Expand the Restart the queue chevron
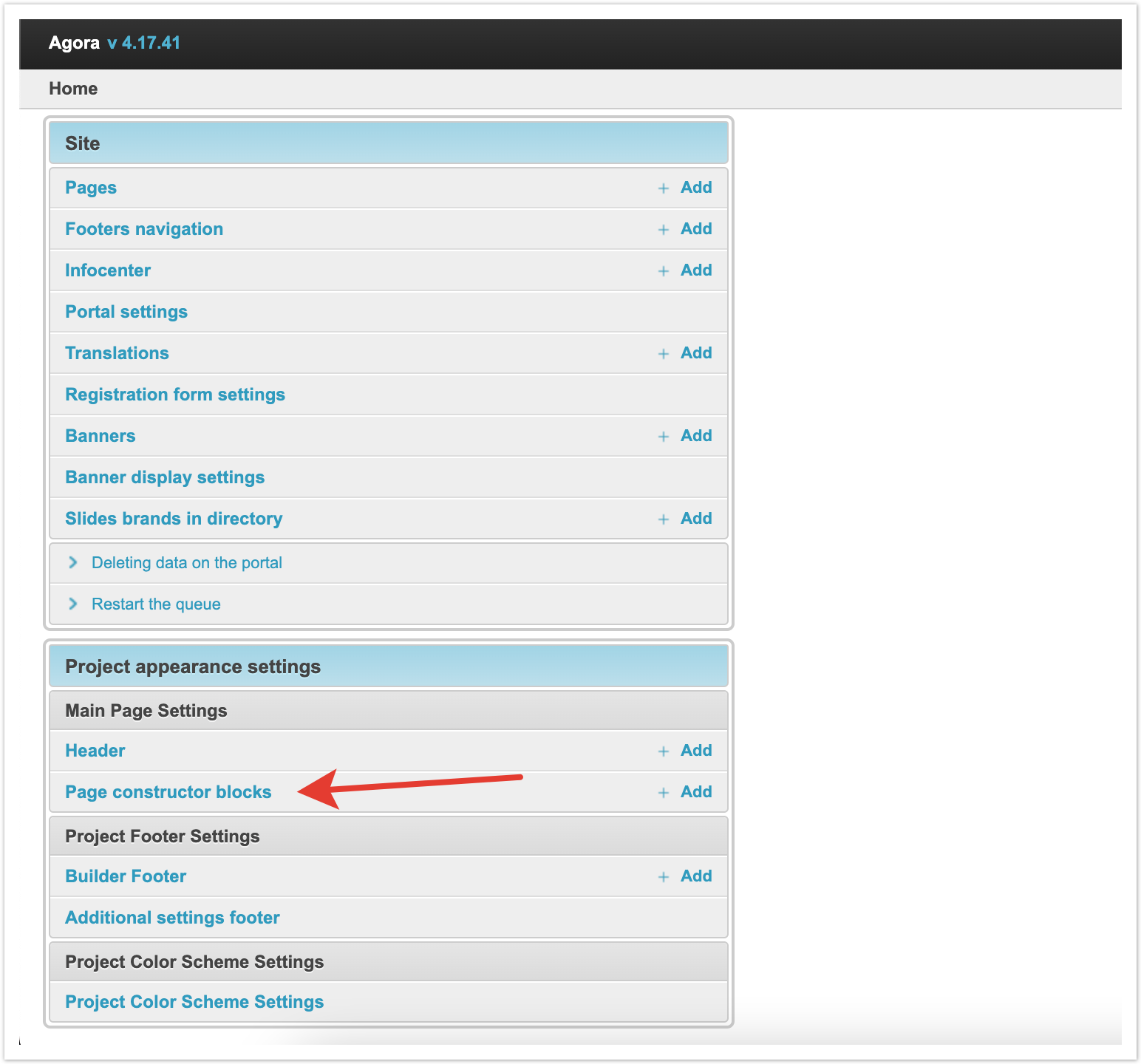 [72, 604]
